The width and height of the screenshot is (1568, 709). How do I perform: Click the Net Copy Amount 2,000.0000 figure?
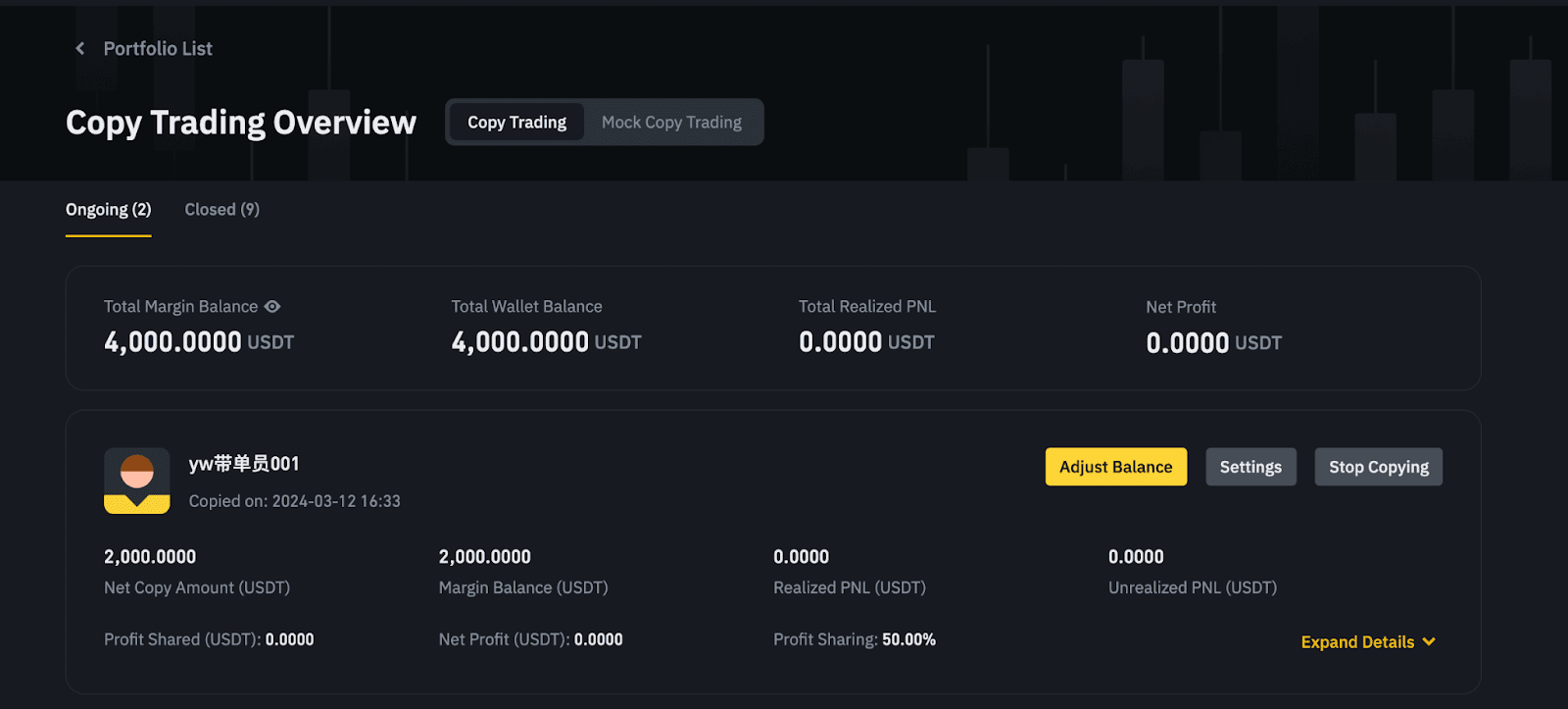point(150,557)
